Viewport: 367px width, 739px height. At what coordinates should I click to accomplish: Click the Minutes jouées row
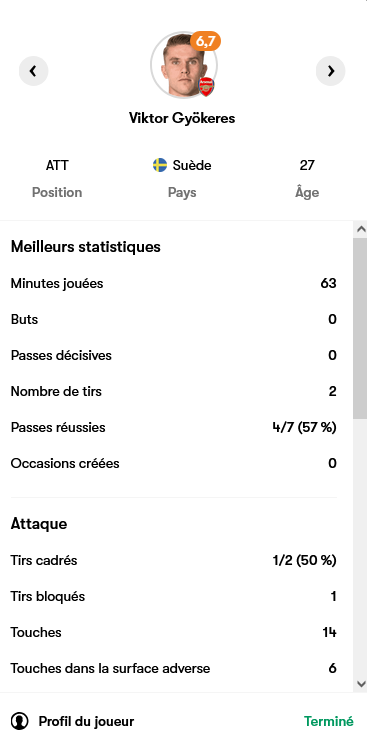click(x=174, y=283)
